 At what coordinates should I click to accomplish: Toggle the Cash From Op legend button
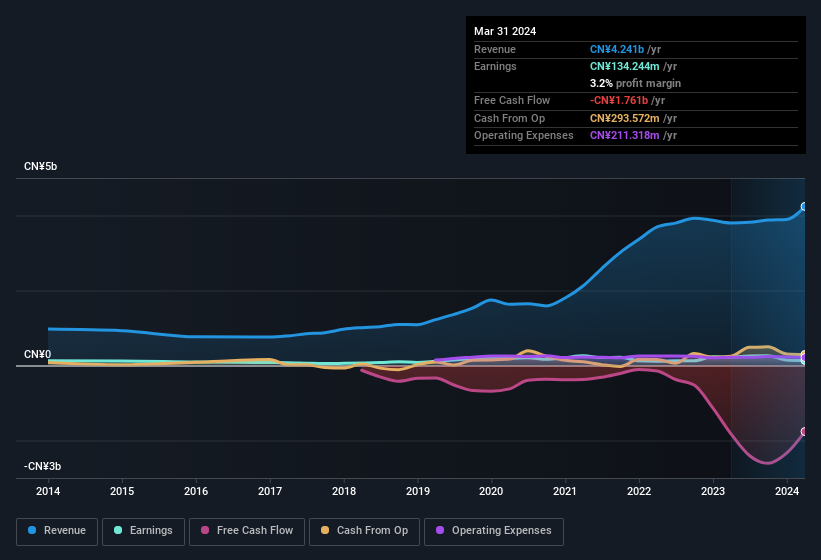364,532
